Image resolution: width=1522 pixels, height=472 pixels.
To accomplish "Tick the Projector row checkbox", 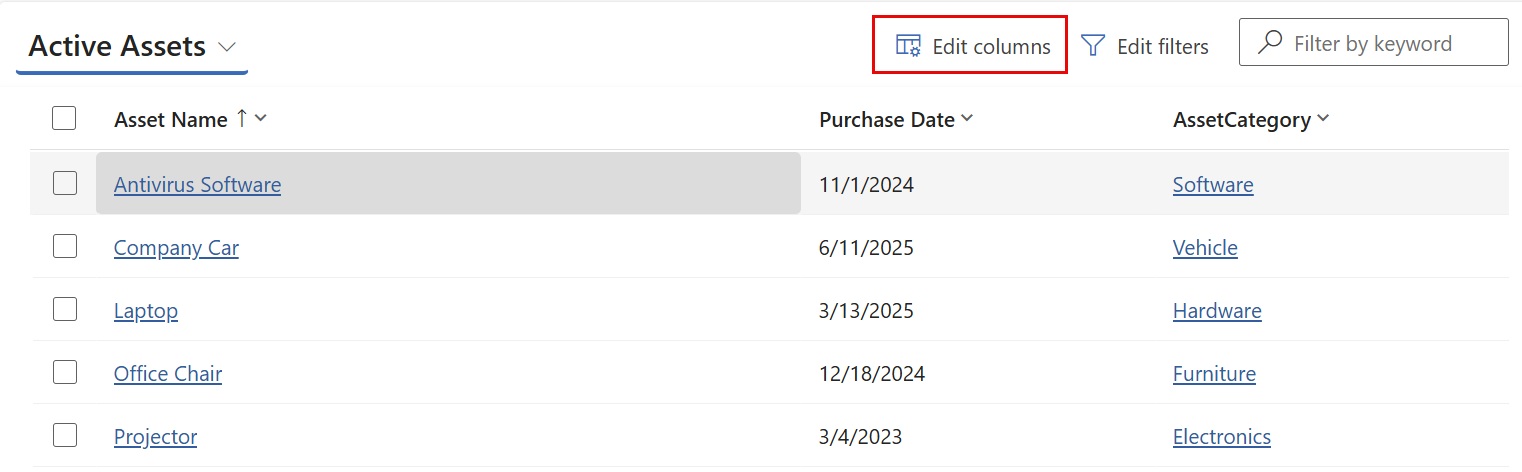I will click(x=65, y=435).
